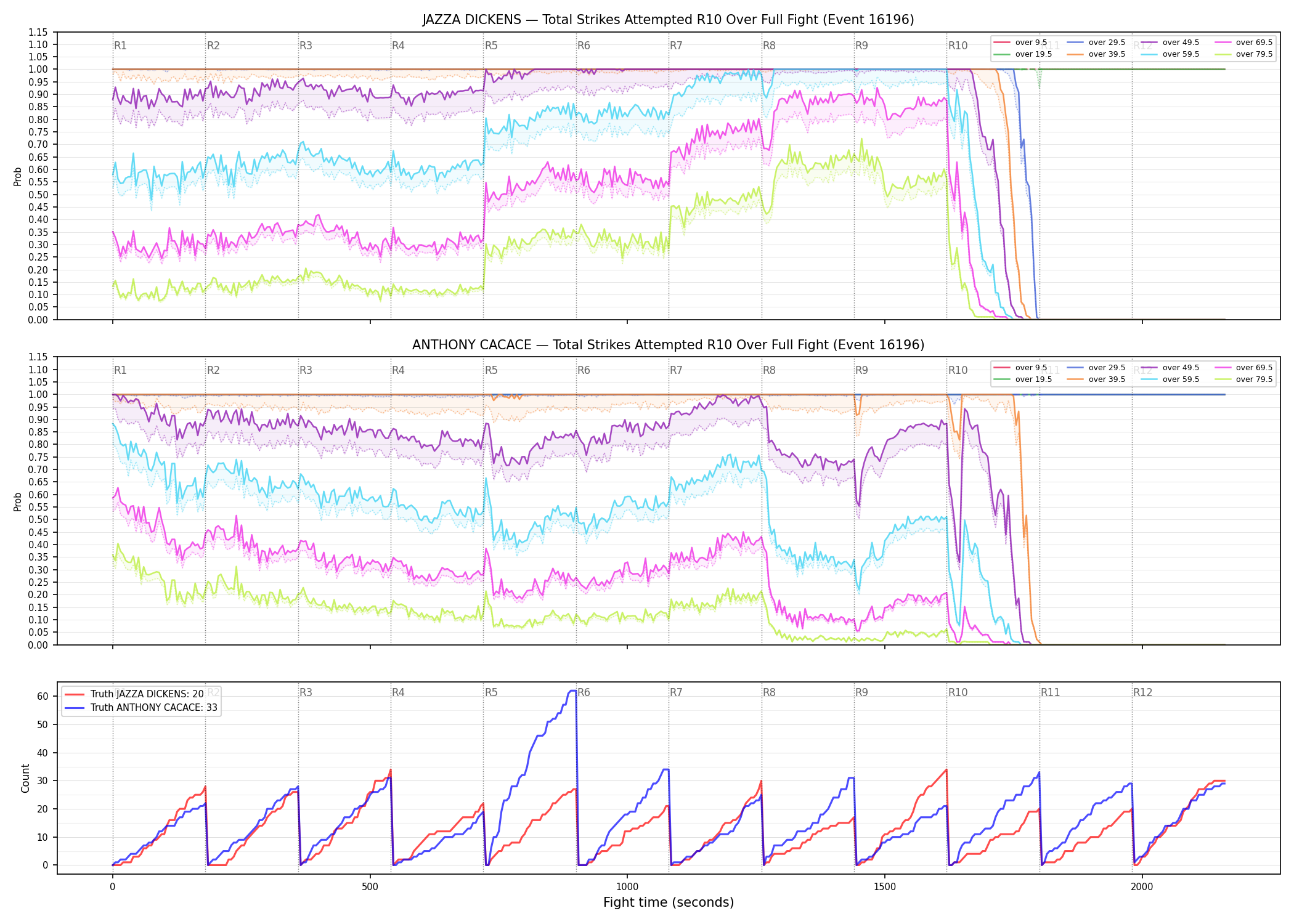The height and width of the screenshot is (924, 1294).
Task: Click the JAZZA DICKENS chart title
Action: tap(668, 20)
